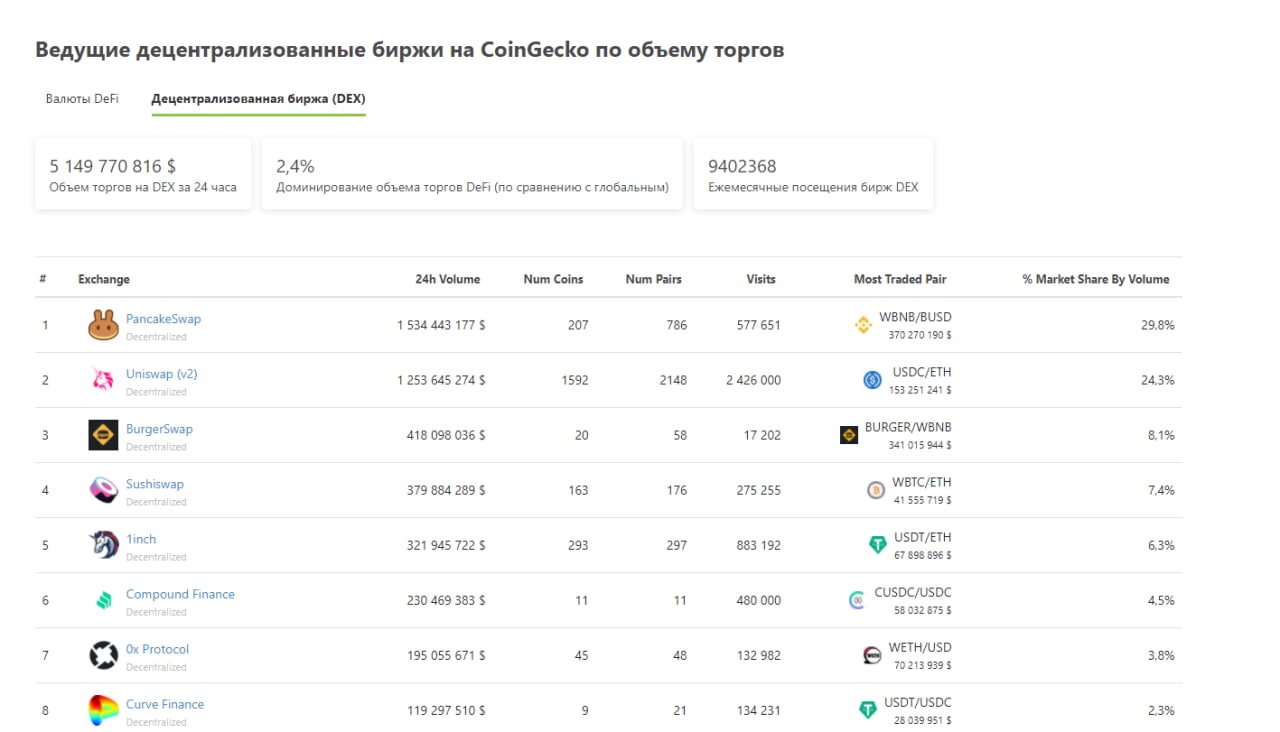Click PancakeSwap volume 1 534 443 177 $

tap(441, 325)
